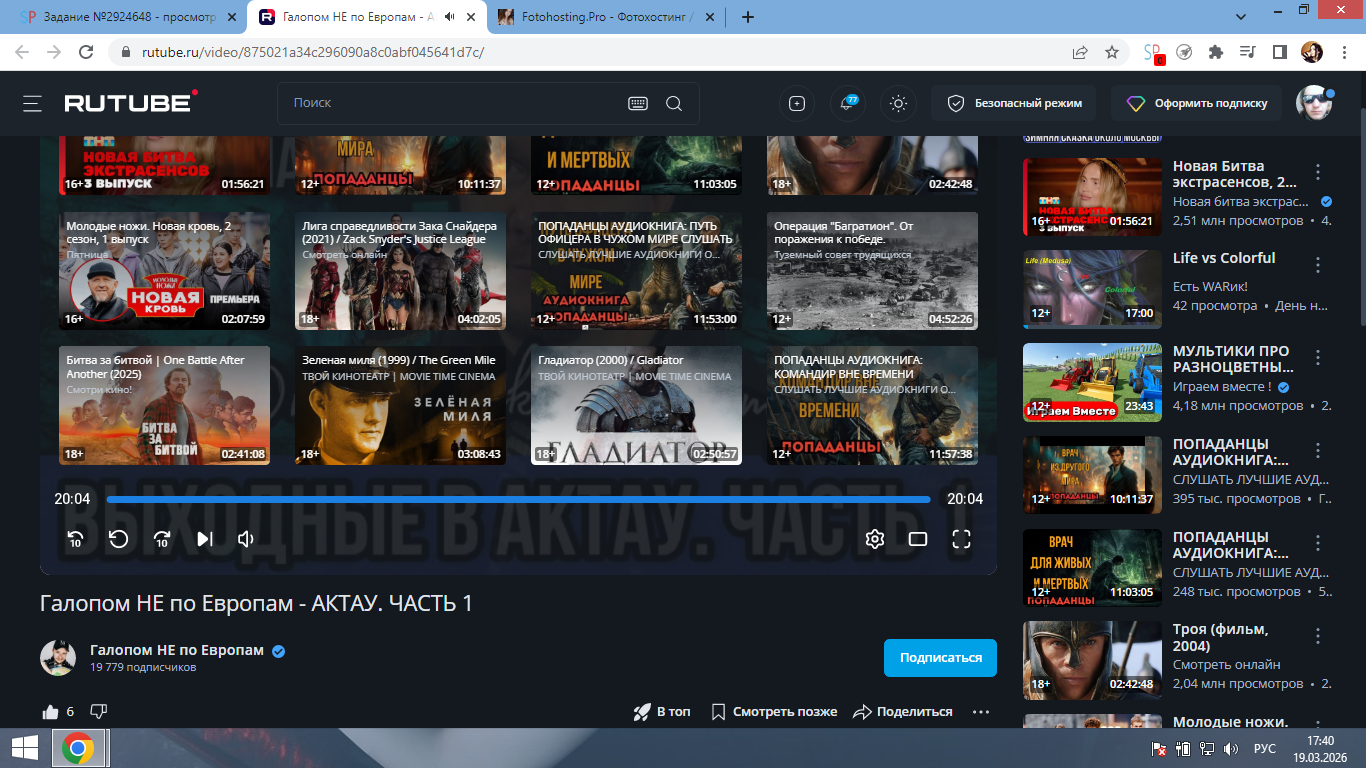Viewport: 1366px width, 768px height.
Task: Click the Подписаться button
Action: click(x=940, y=658)
